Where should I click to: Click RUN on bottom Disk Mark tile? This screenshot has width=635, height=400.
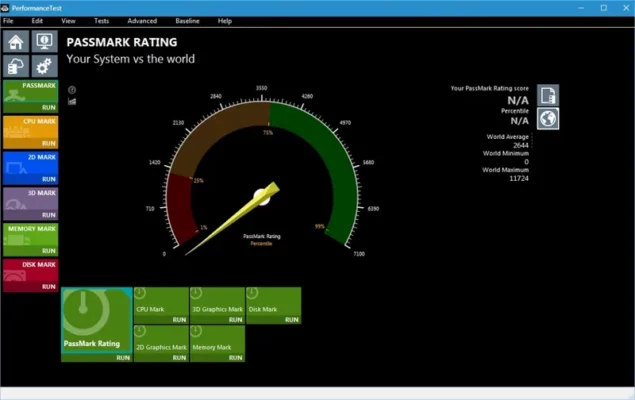(292, 320)
